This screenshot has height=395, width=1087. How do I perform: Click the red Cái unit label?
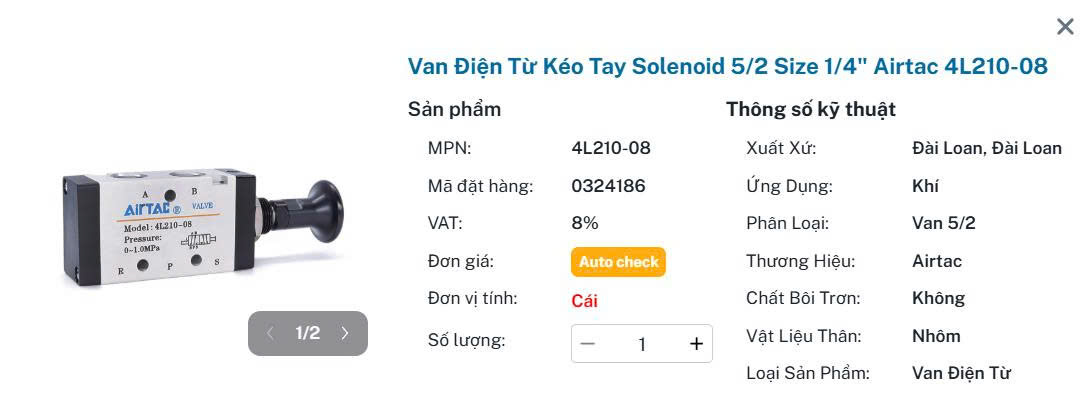584,301
